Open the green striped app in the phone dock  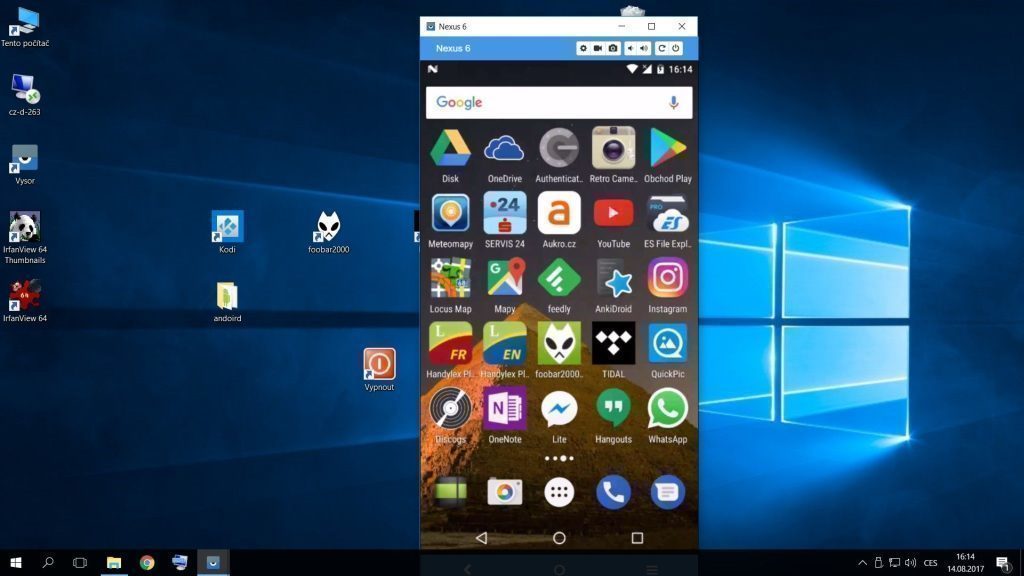click(451, 492)
